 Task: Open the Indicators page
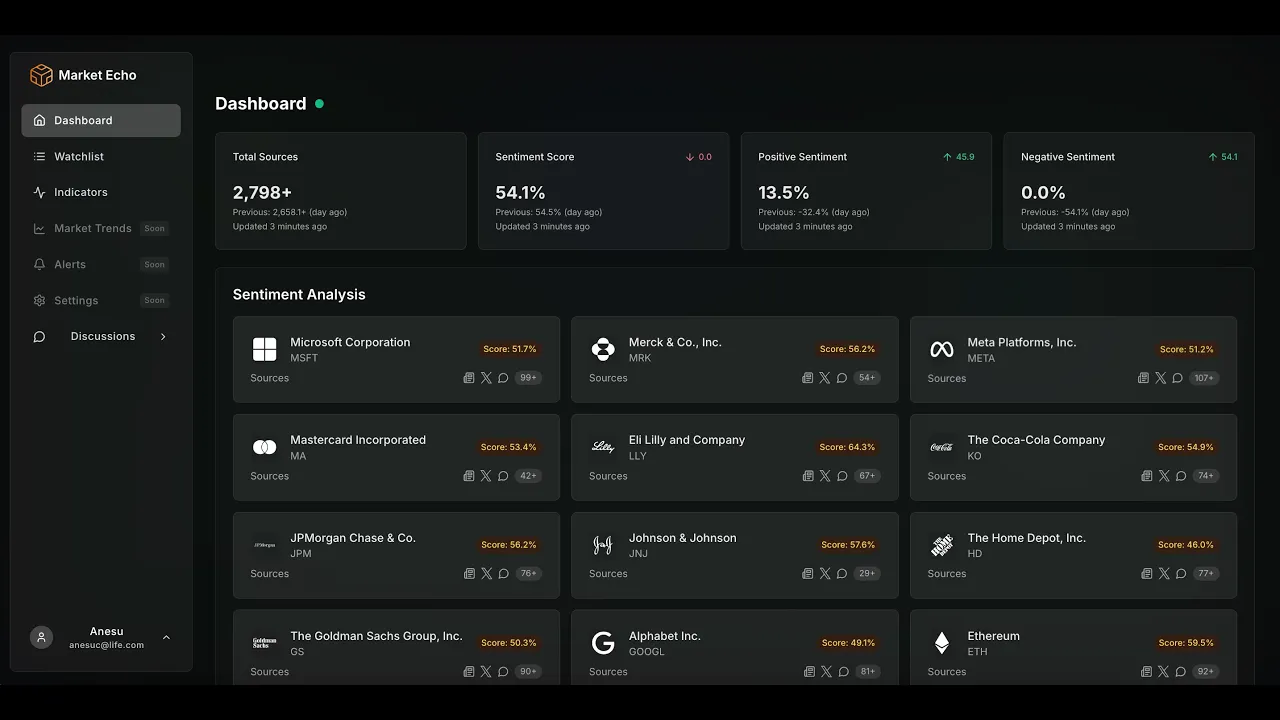(x=101, y=192)
